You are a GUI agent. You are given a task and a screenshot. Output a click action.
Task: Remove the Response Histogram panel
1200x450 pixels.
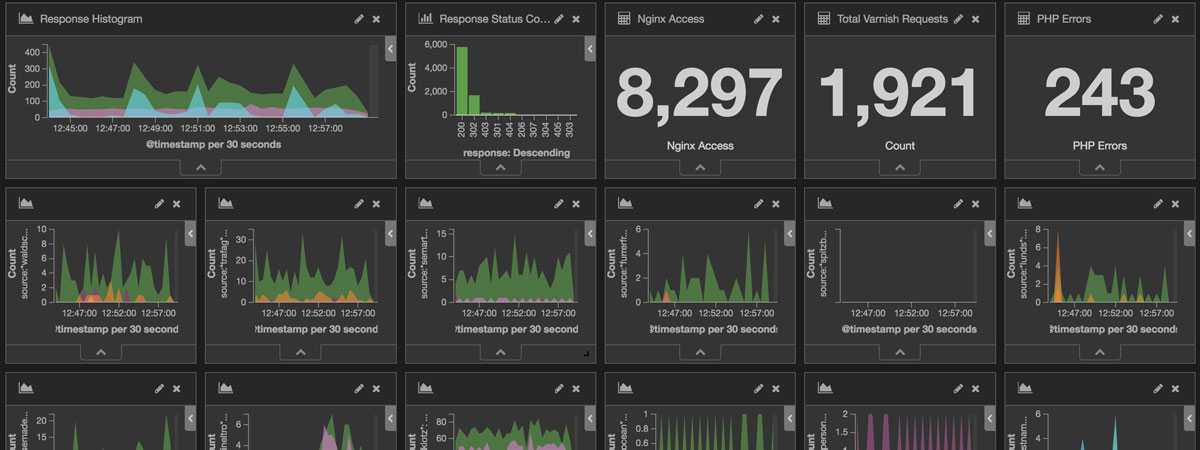[x=376, y=19]
